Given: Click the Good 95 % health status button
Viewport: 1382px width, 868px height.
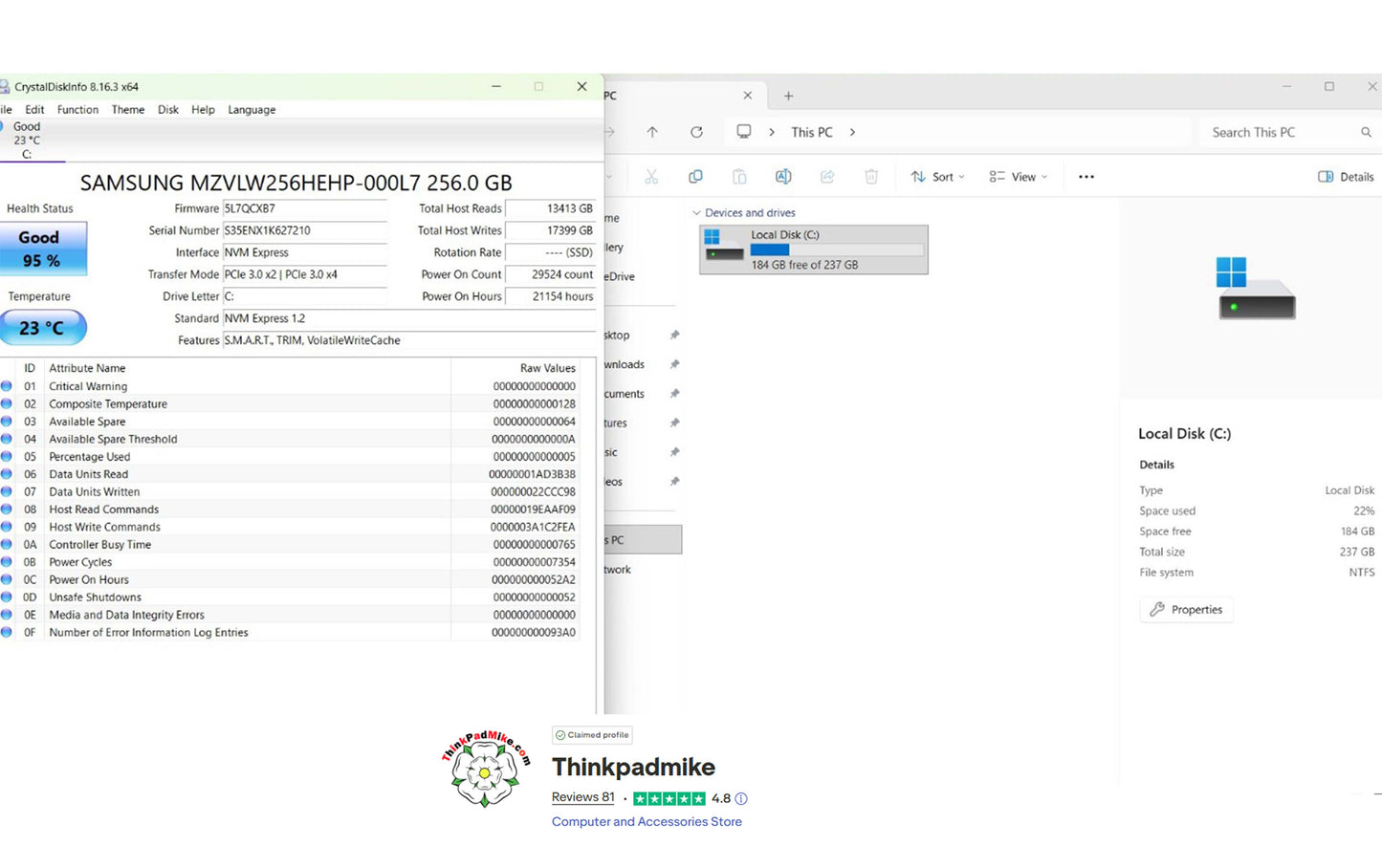Looking at the screenshot, I should (x=42, y=249).
